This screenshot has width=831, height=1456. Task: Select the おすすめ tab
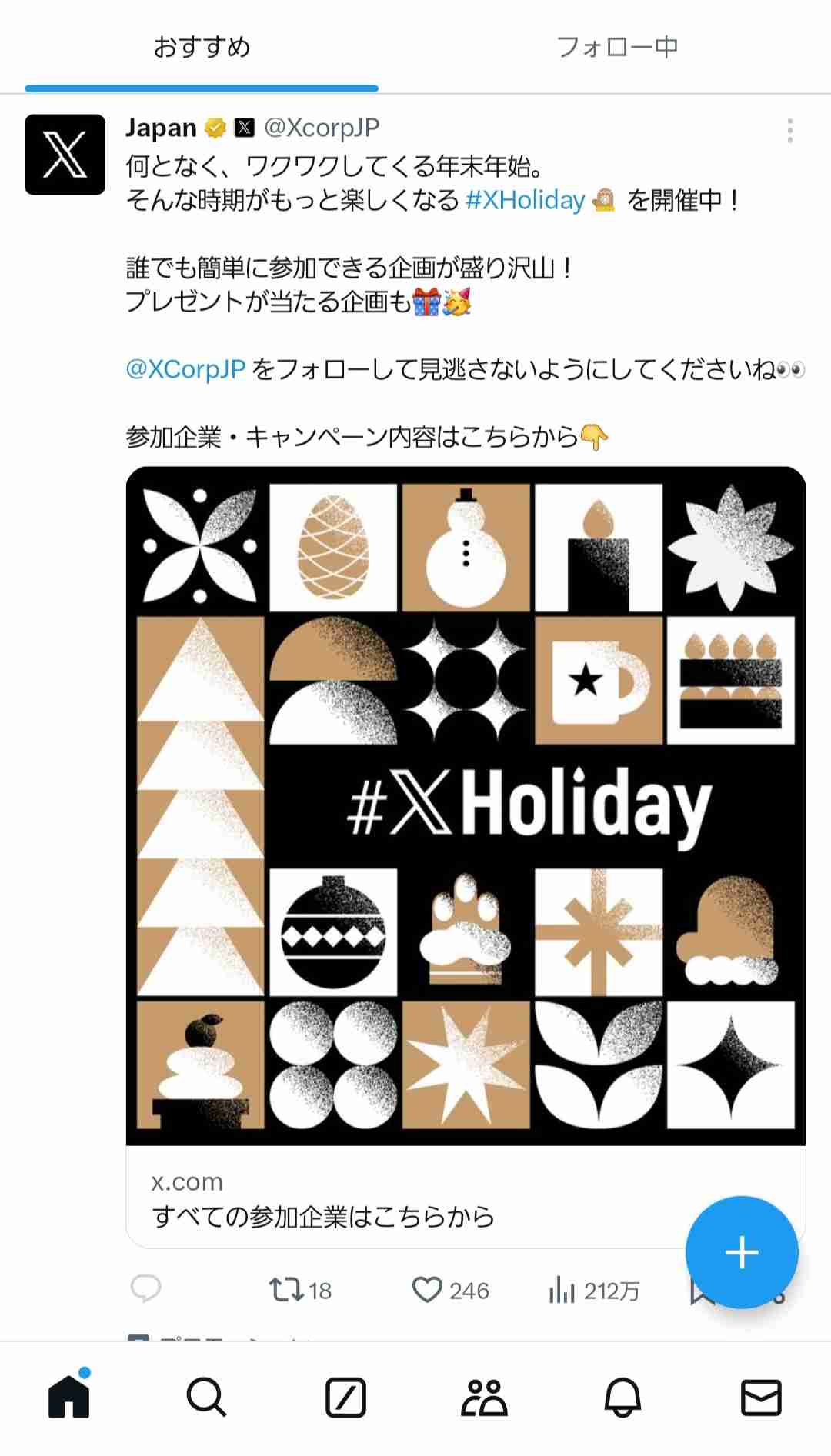pyautogui.click(x=202, y=47)
